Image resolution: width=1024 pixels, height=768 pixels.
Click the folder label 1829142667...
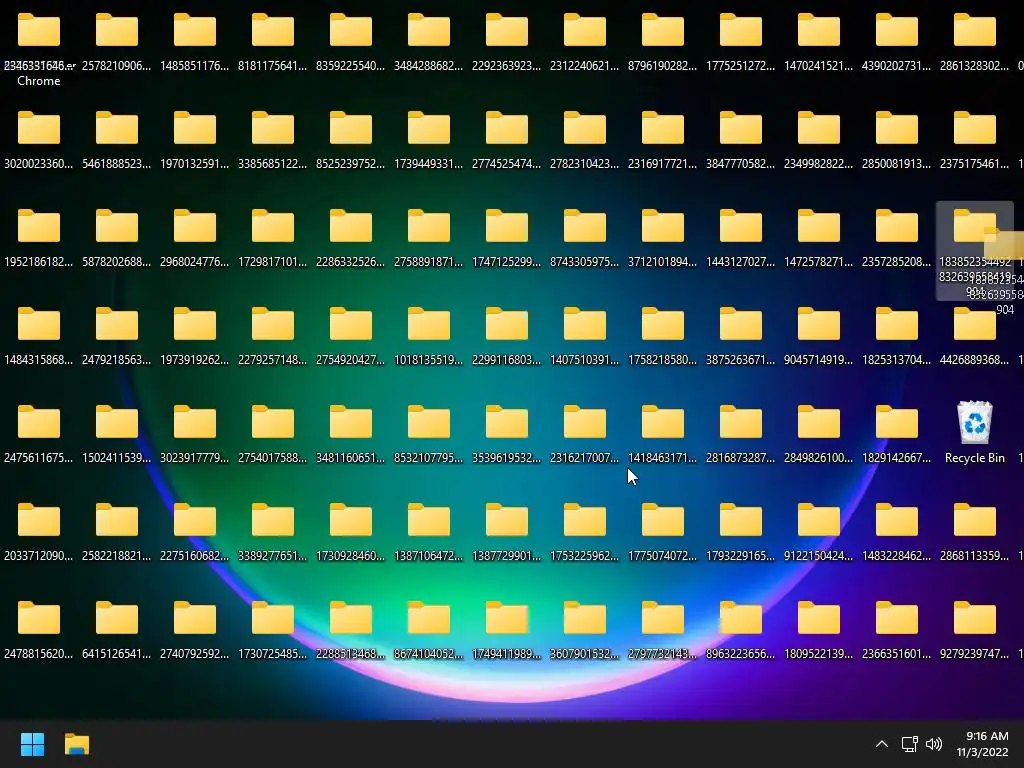897,458
